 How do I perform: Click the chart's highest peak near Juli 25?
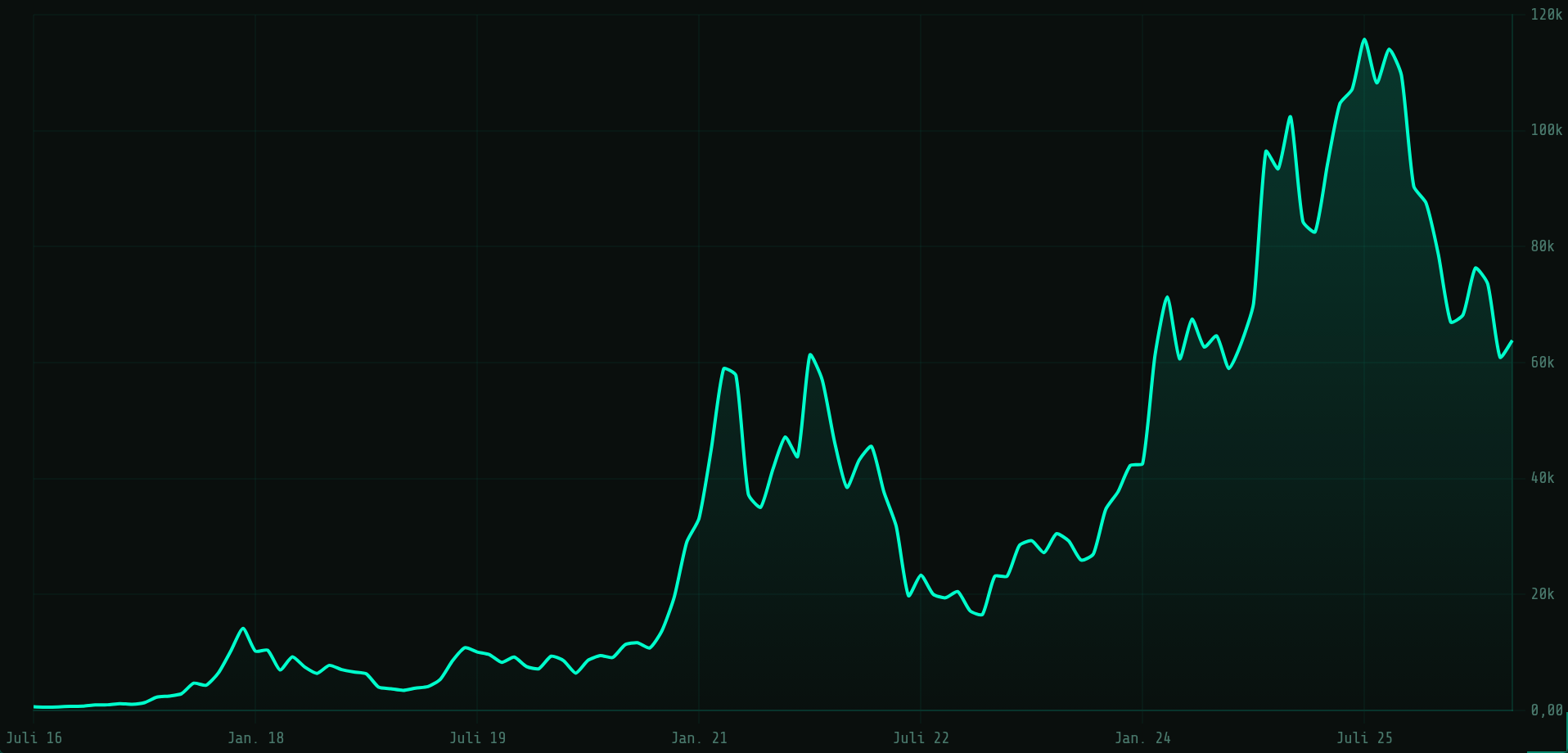click(1364, 39)
